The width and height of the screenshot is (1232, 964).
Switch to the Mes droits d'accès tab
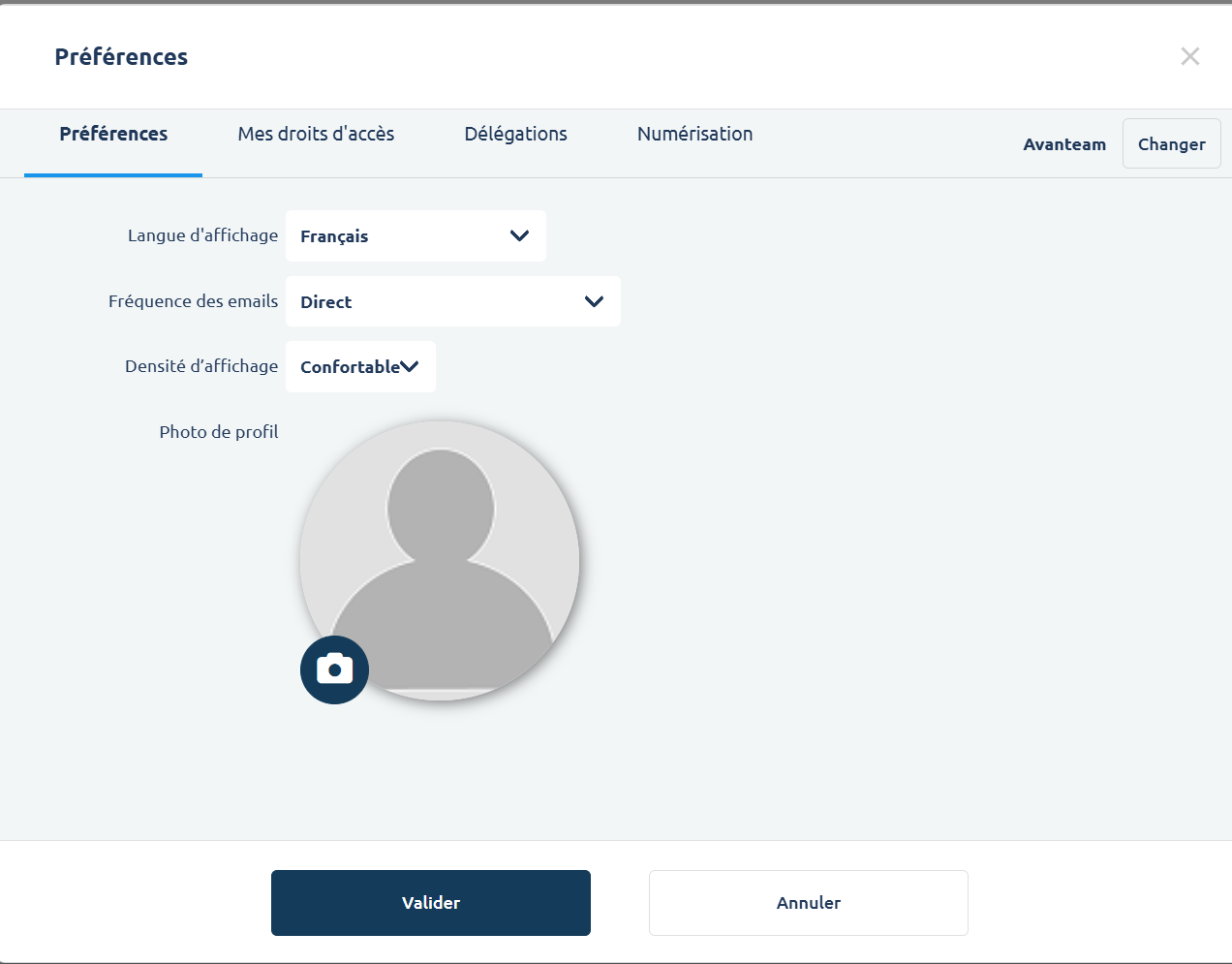pyautogui.click(x=316, y=134)
